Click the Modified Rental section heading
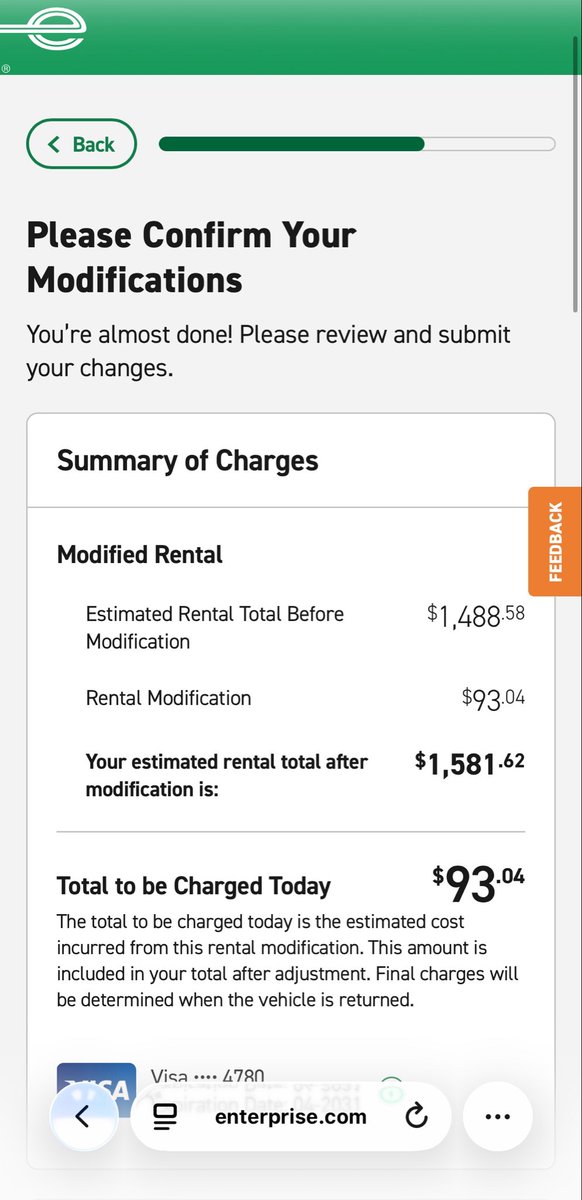Viewport: 582px width, 1200px height. [x=140, y=555]
